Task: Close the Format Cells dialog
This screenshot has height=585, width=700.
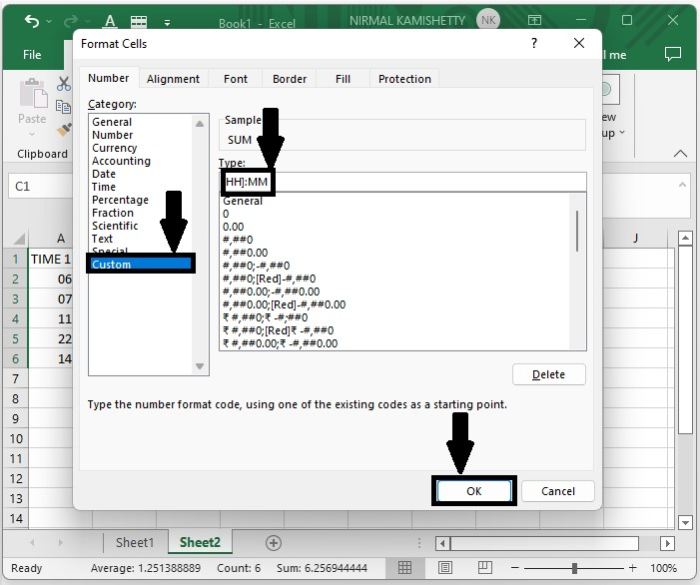Action: (579, 43)
